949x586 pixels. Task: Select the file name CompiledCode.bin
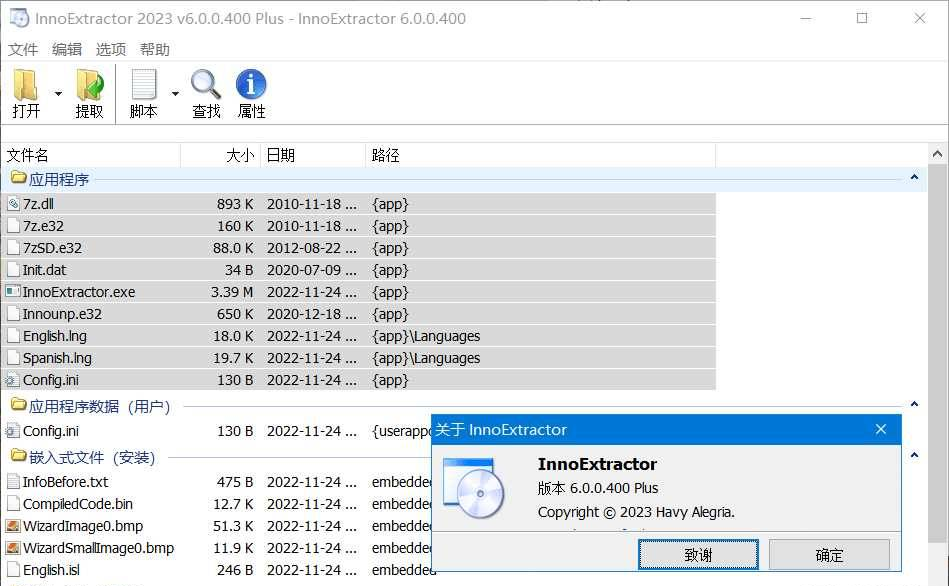click(77, 504)
